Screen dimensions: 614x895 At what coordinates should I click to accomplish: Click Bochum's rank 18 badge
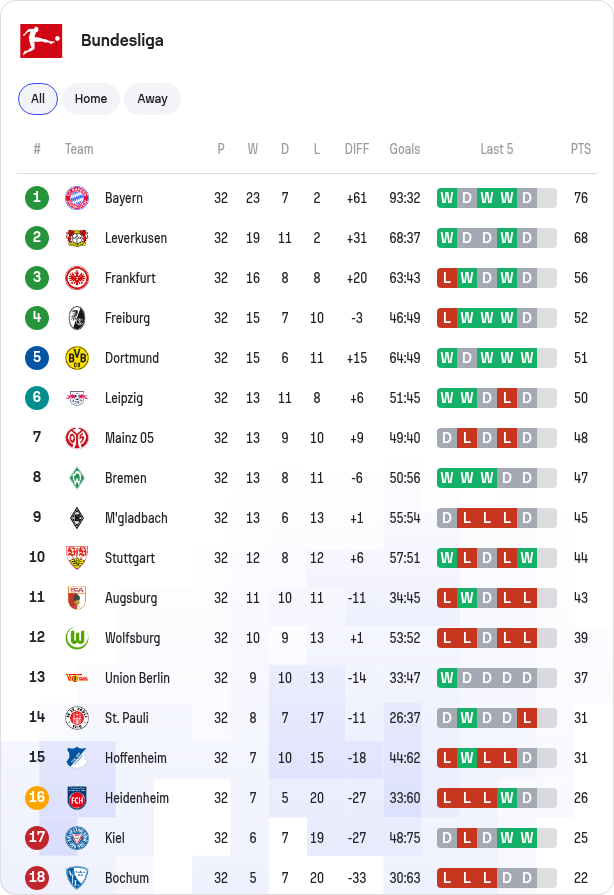tap(37, 877)
